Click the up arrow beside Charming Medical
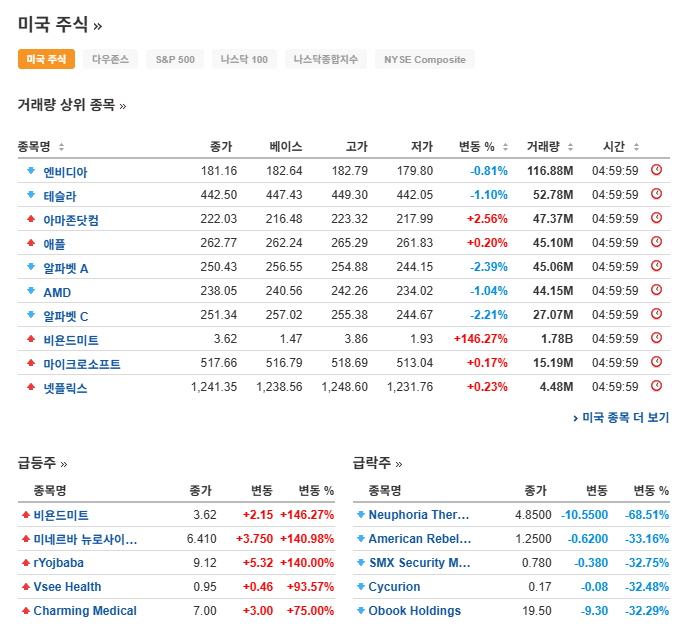682x638 pixels. click(26, 611)
